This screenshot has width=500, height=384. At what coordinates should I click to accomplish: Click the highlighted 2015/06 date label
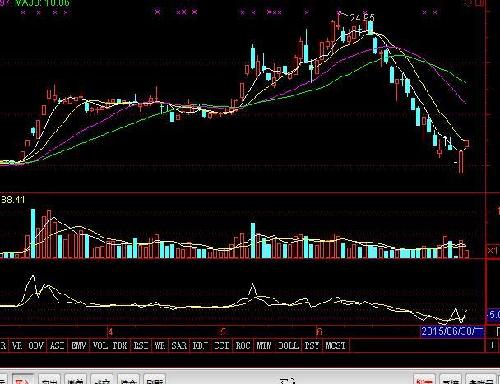pos(452,331)
